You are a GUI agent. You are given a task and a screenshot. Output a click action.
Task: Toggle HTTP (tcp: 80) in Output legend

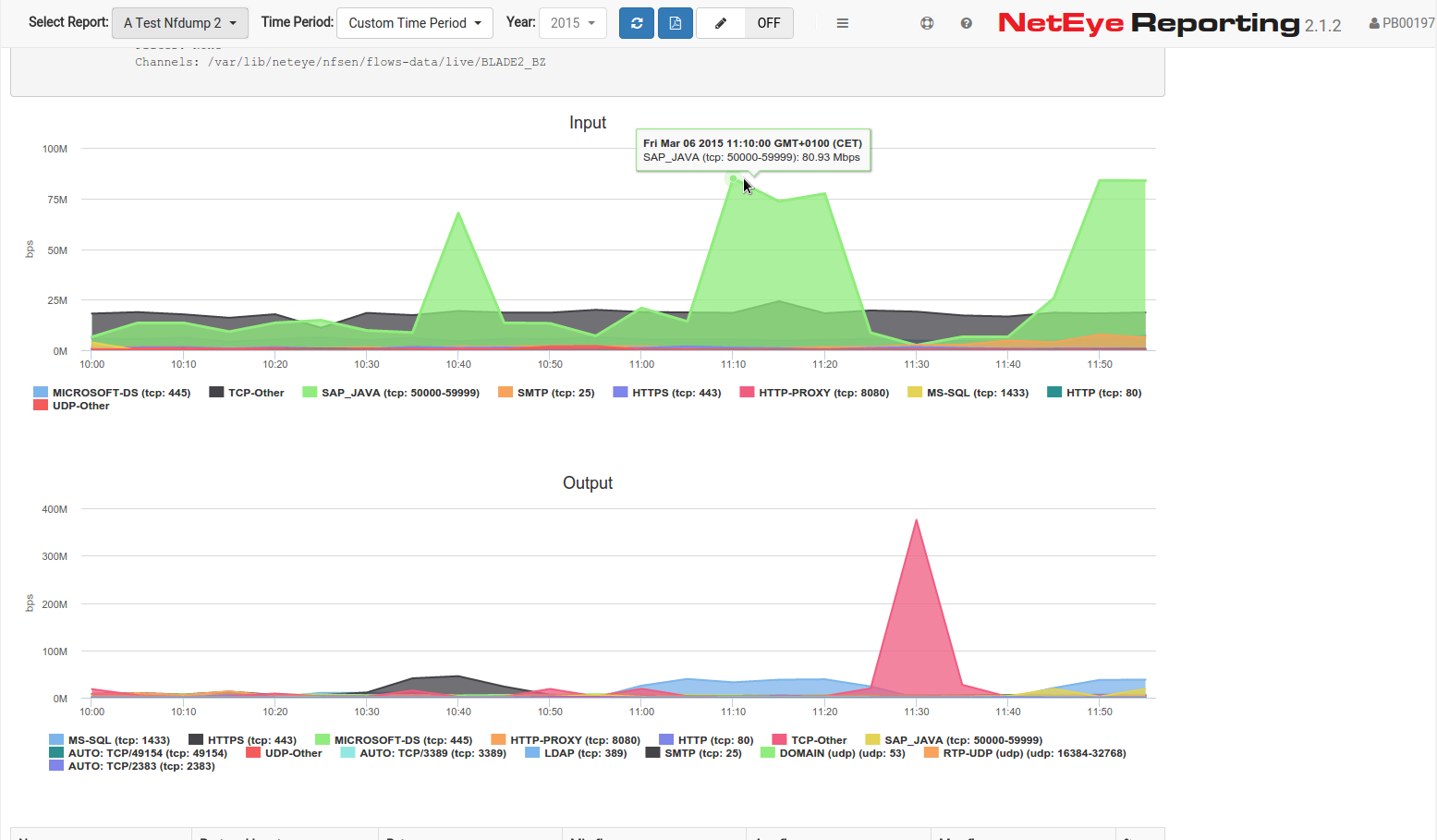tap(706, 740)
